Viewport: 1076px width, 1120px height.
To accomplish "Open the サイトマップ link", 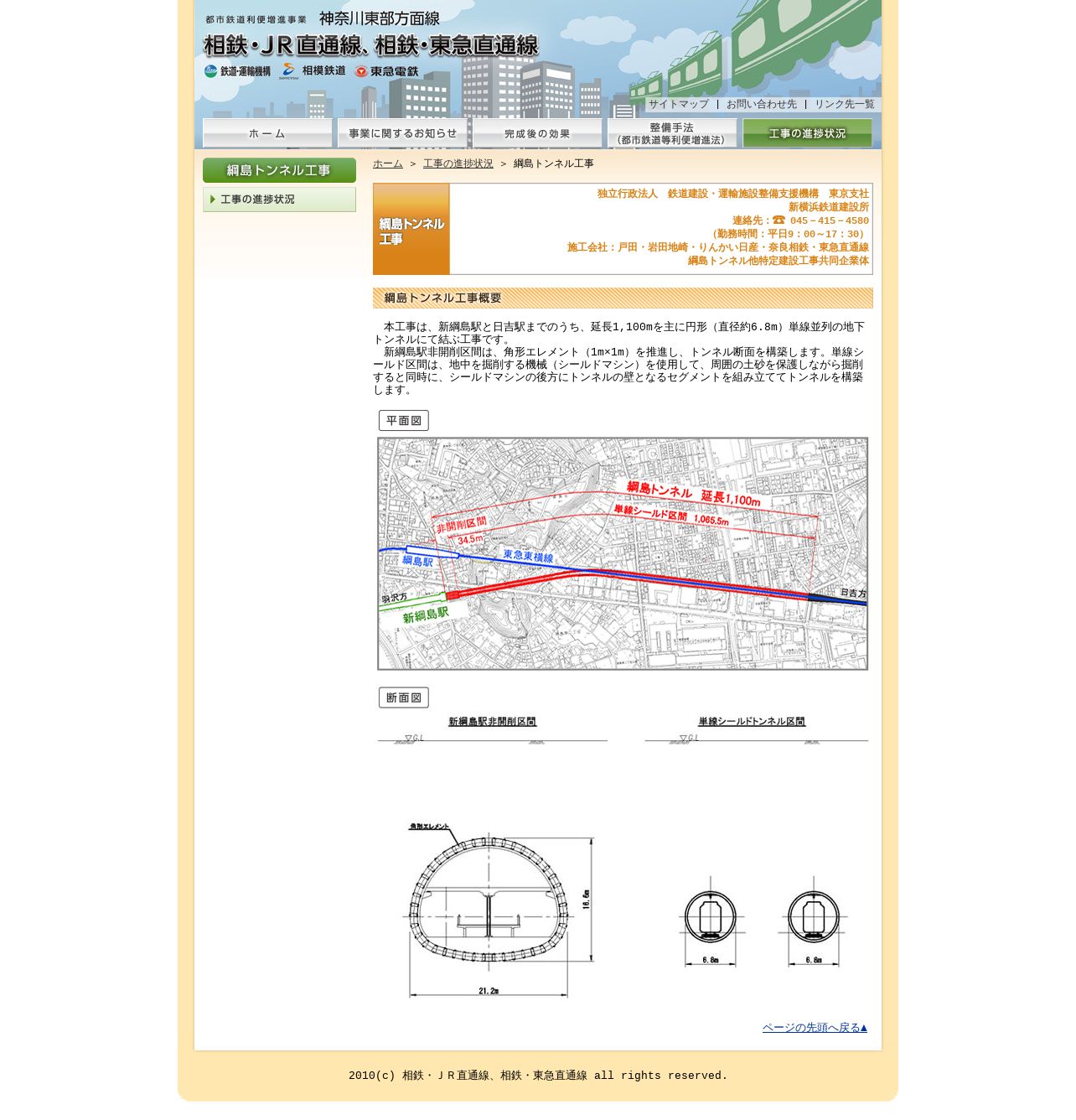I will point(679,105).
